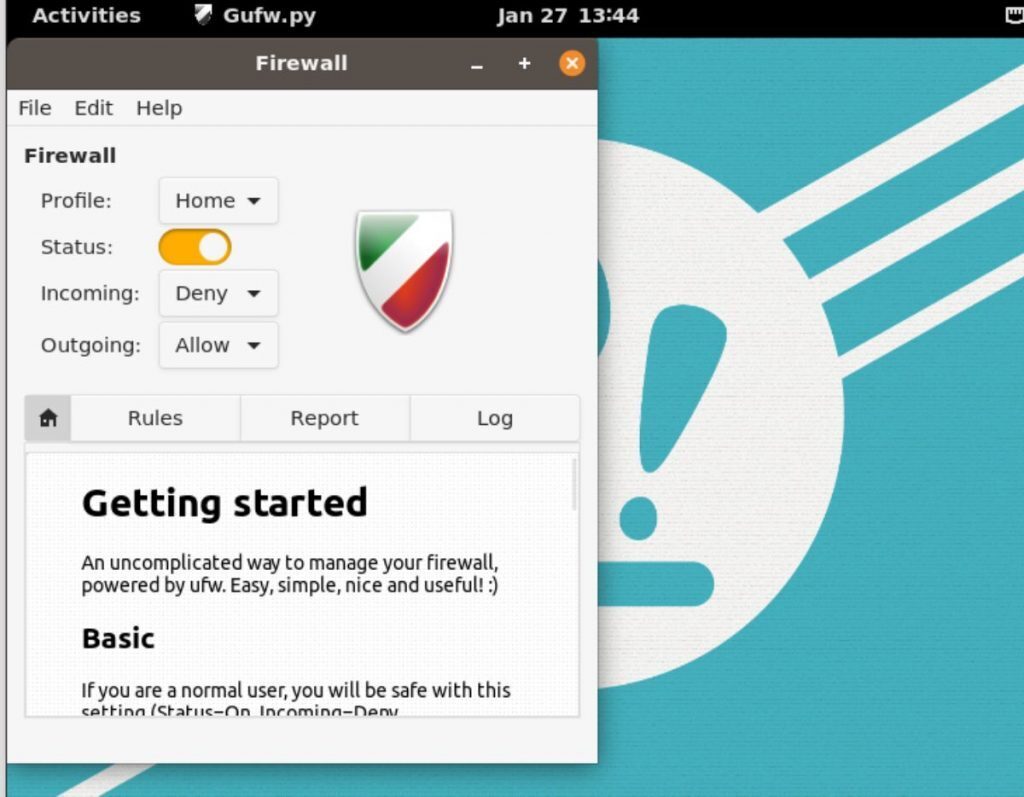Open the File menu
Viewport: 1024px width, 797px height.
pos(33,108)
